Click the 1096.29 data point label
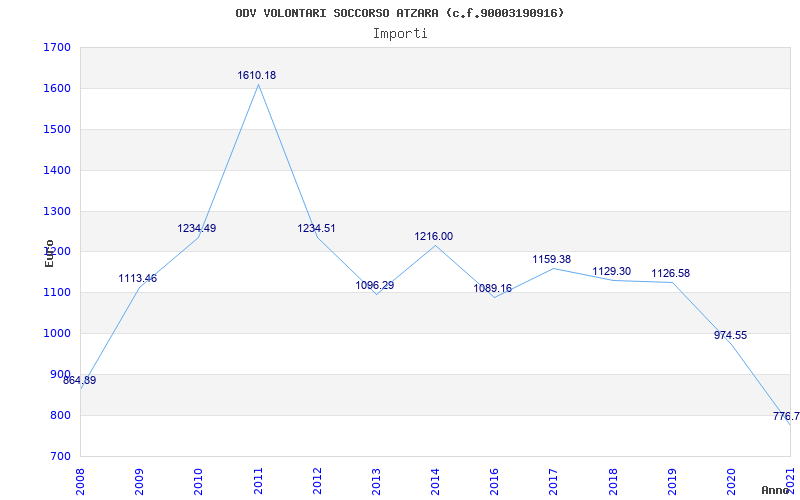This screenshot has height=500, width=800. click(375, 285)
